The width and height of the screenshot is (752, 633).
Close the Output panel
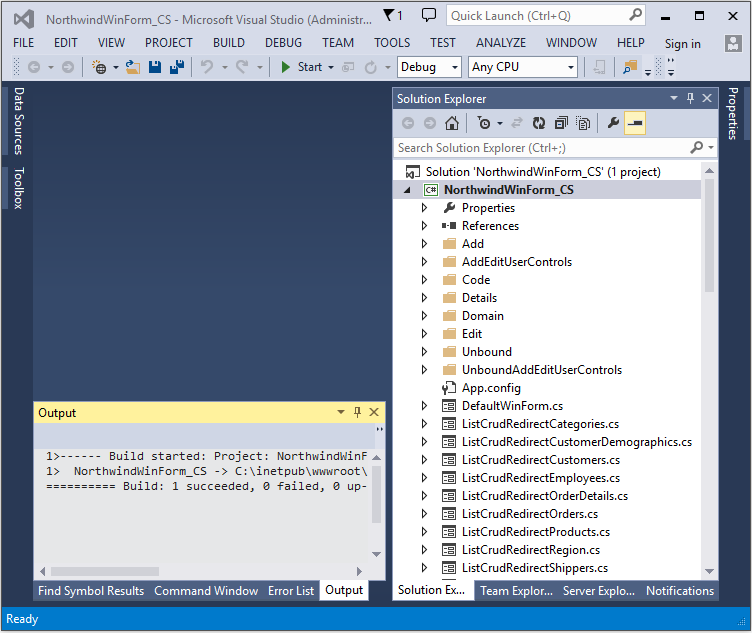[x=374, y=412]
